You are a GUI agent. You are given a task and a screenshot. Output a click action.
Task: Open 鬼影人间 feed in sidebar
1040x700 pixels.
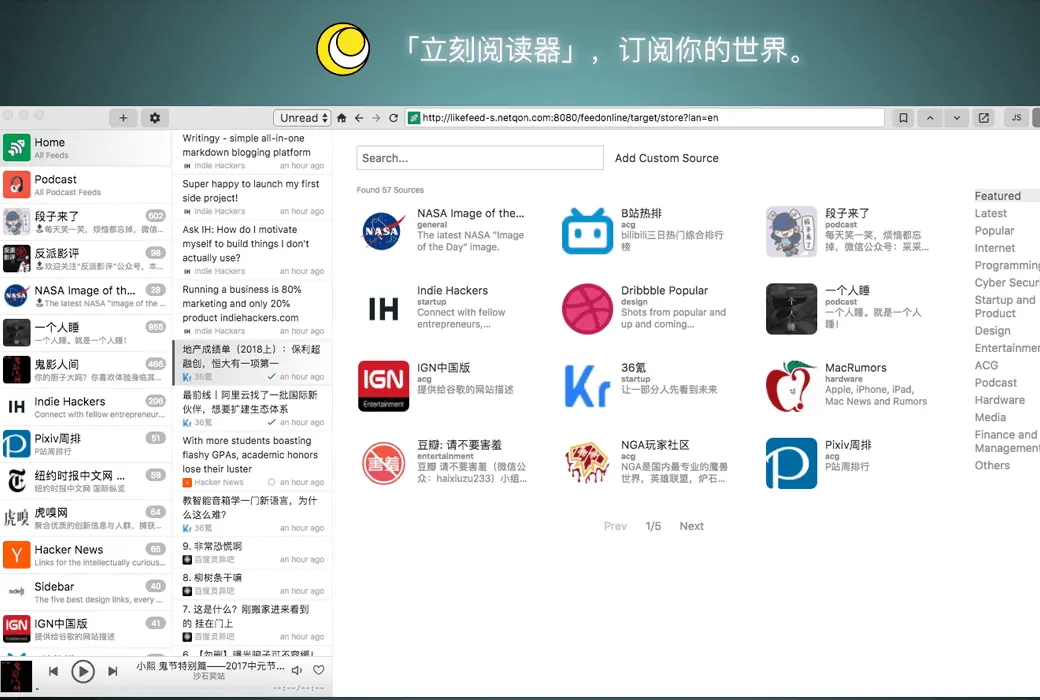[x=86, y=370]
